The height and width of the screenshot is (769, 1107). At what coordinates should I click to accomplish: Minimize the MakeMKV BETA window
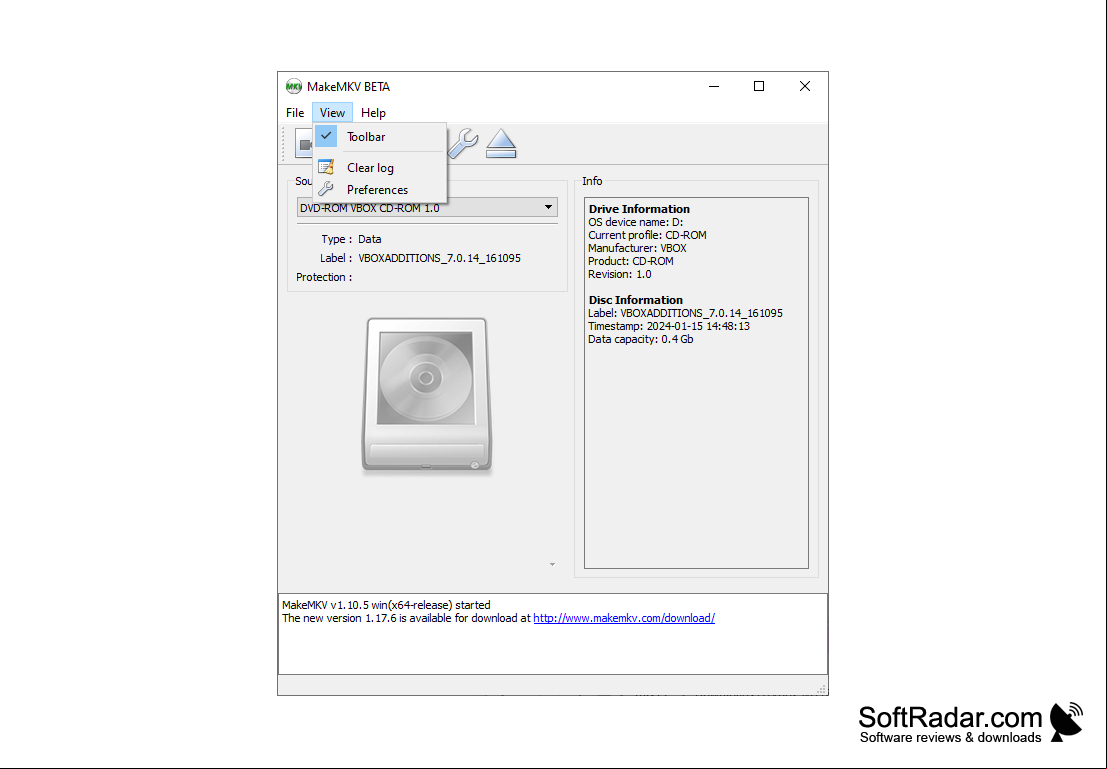(x=714, y=86)
